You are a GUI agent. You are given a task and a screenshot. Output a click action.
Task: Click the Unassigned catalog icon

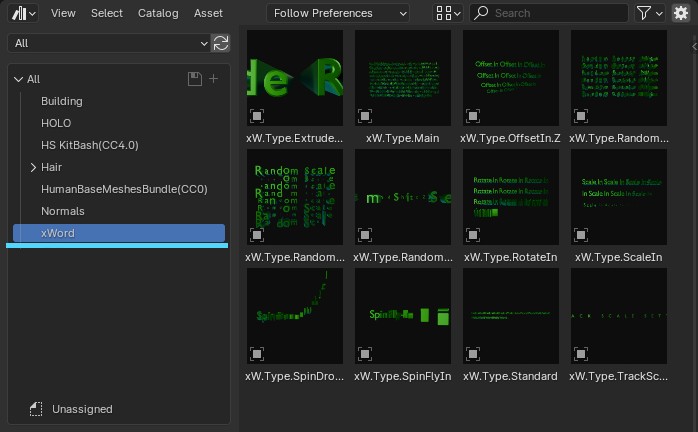35,409
